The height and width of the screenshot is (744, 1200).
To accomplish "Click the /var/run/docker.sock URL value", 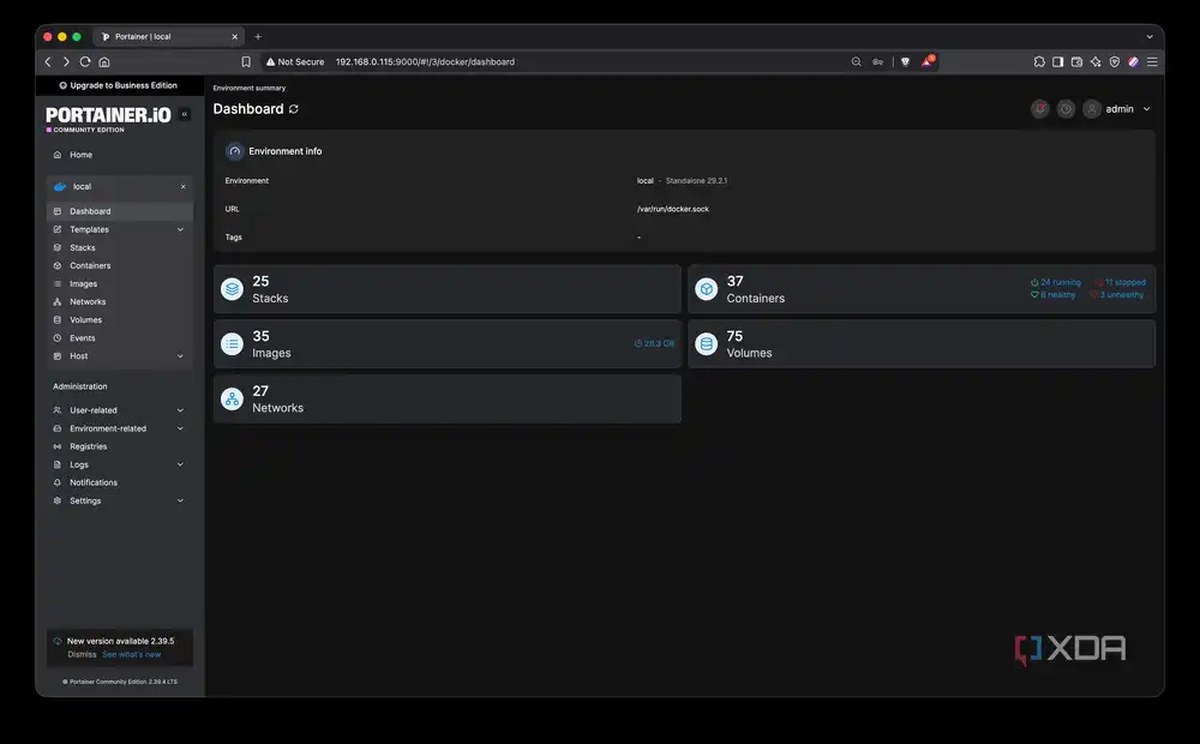I will click(x=675, y=209).
